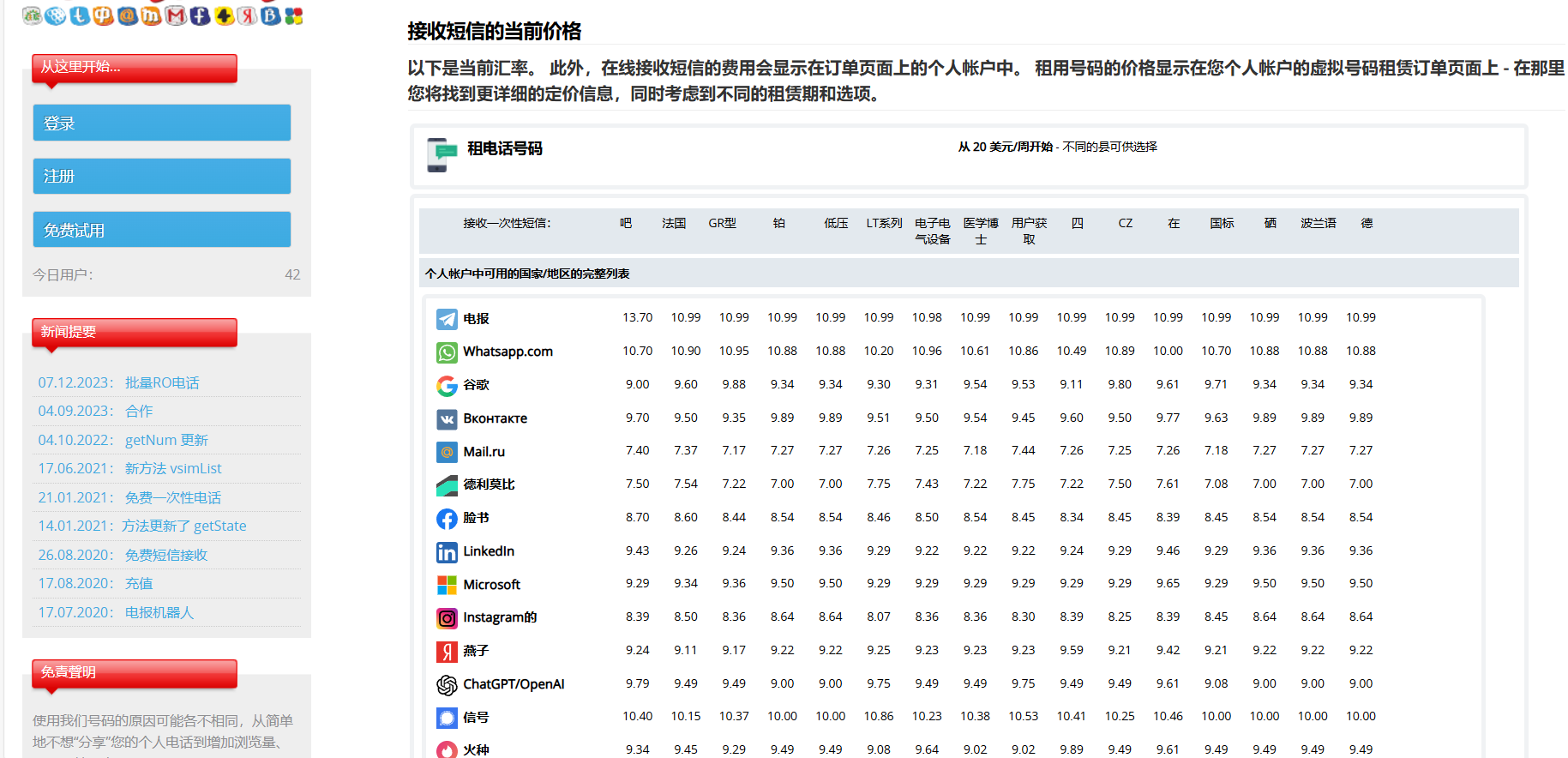This screenshot has height=758, width=1568.
Task: Click the 10.40 price in 信号 row
Action: point(638,716)
